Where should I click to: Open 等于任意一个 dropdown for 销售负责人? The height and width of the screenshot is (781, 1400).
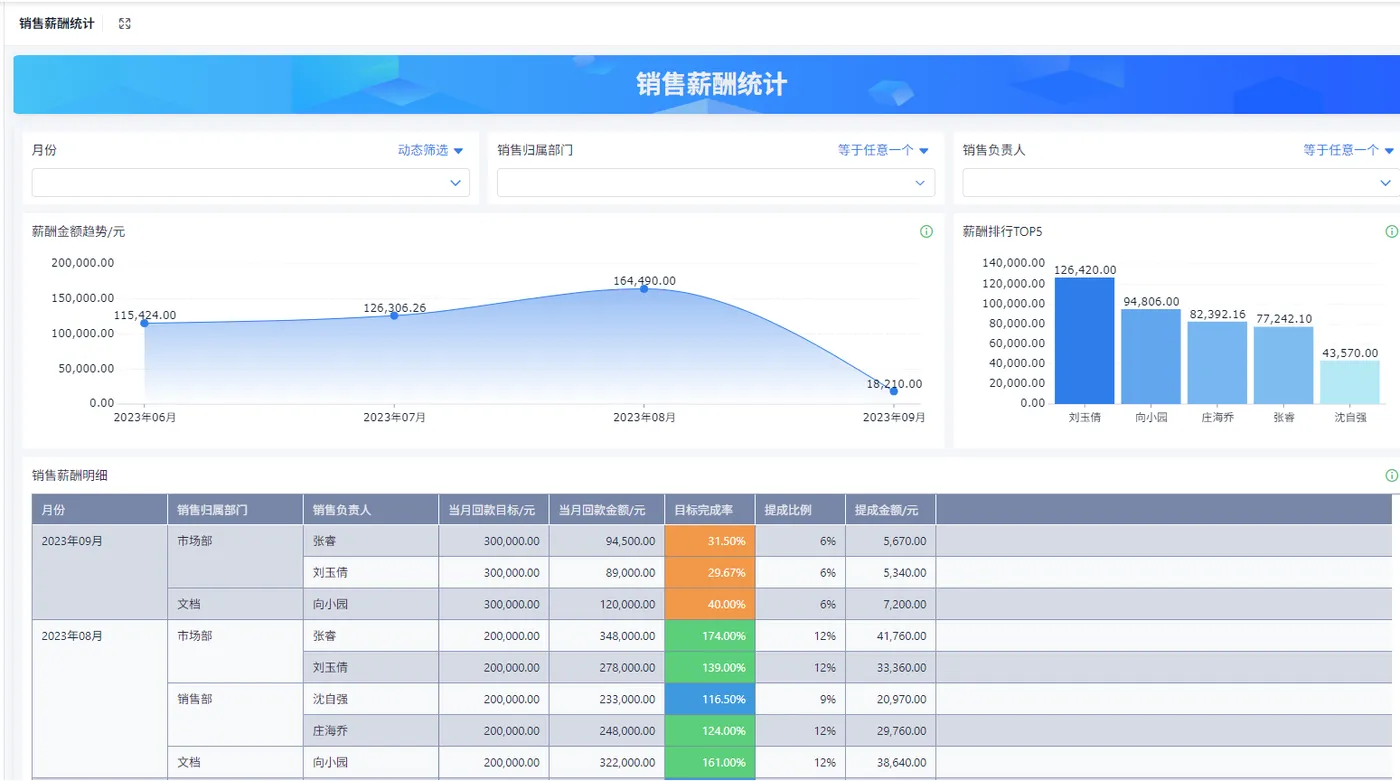click(x=1348, y=150)
